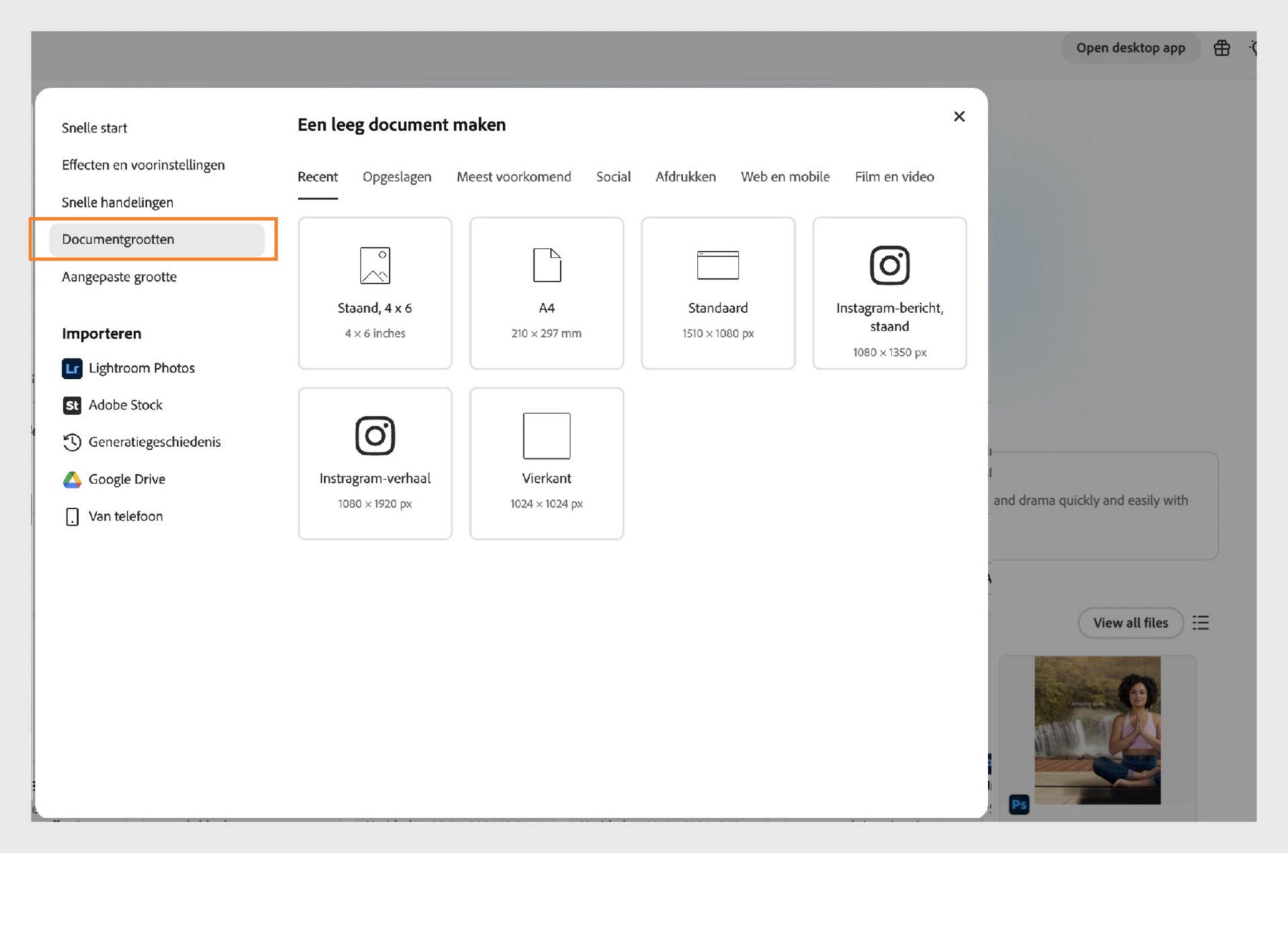Image resolution: width=1288 pixels, height=930 pixels.
Task: Select the Instragram-verhaal preset
Action: point(375,463)
